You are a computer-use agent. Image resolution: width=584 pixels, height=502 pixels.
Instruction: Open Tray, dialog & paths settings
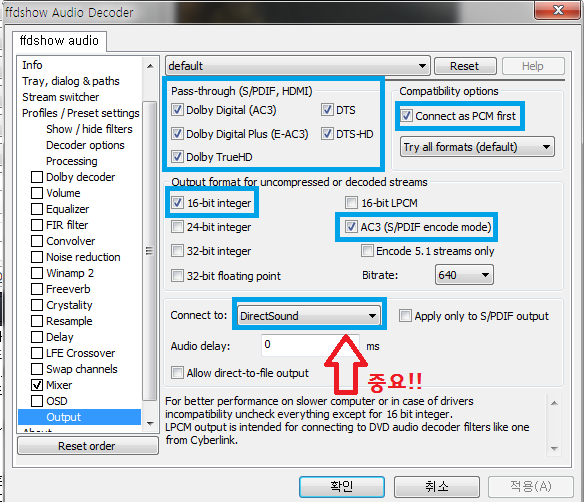(x=71, y=81)
